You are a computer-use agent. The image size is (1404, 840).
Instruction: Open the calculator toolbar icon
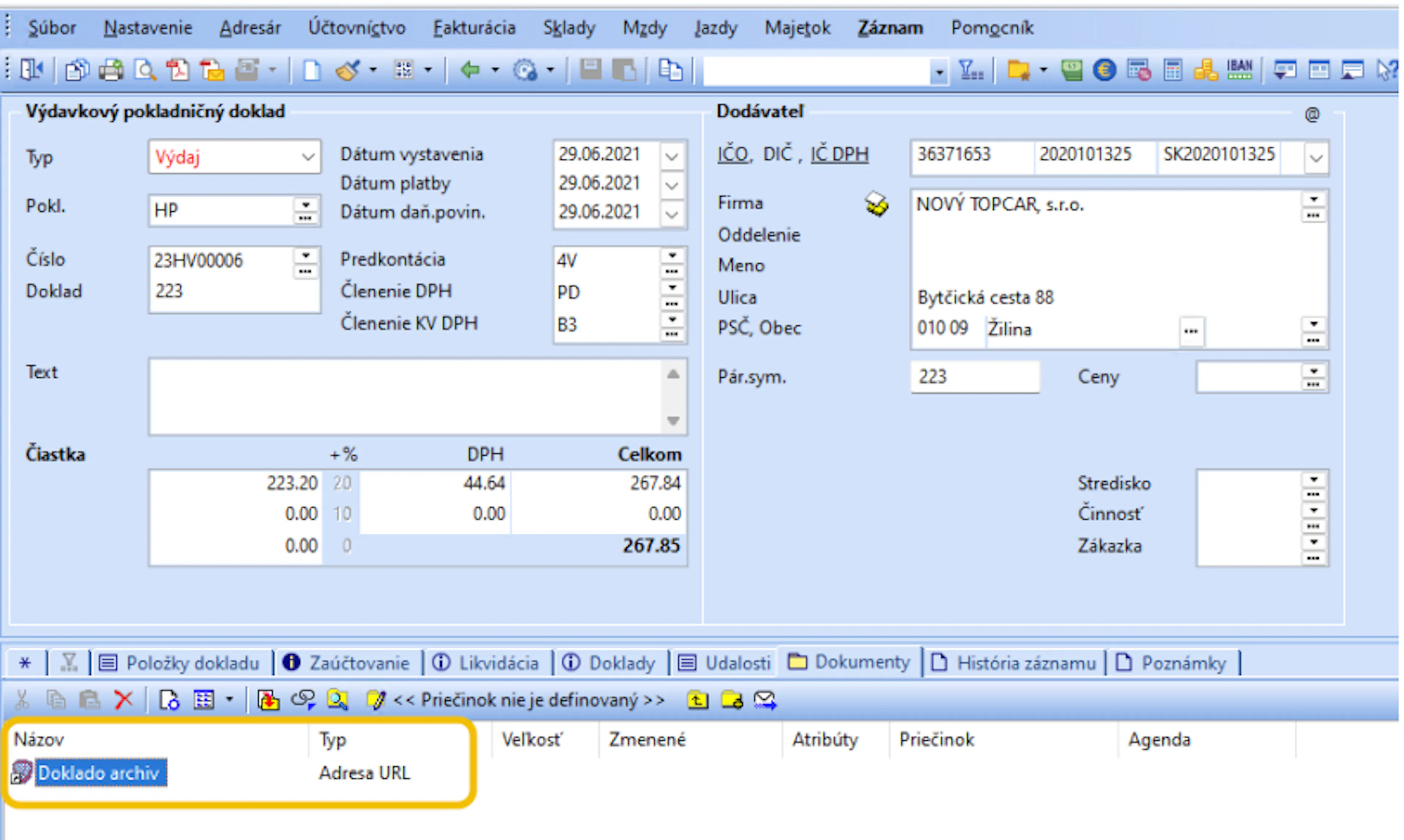coord(1173,71)
